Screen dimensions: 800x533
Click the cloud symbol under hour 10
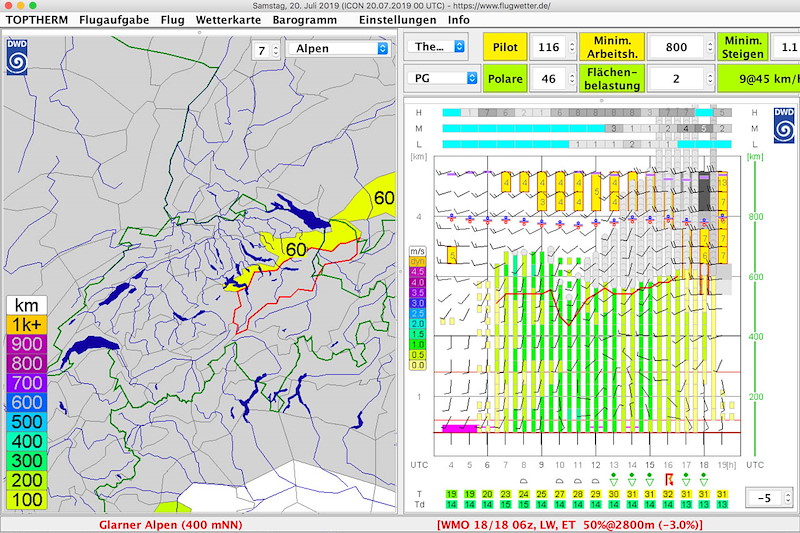559,480
